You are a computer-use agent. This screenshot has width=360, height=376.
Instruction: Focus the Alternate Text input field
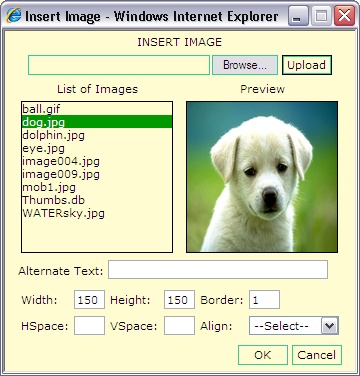(x=218, y=270)
